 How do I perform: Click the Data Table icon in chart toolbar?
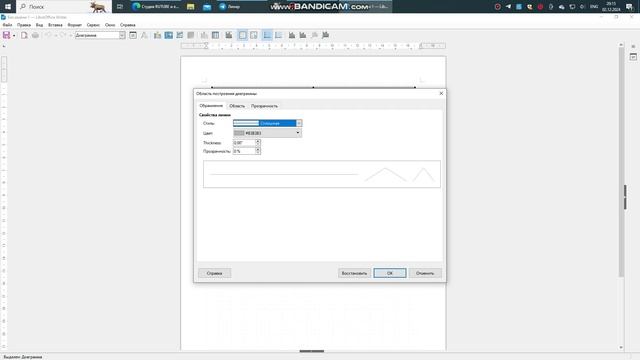216,36
